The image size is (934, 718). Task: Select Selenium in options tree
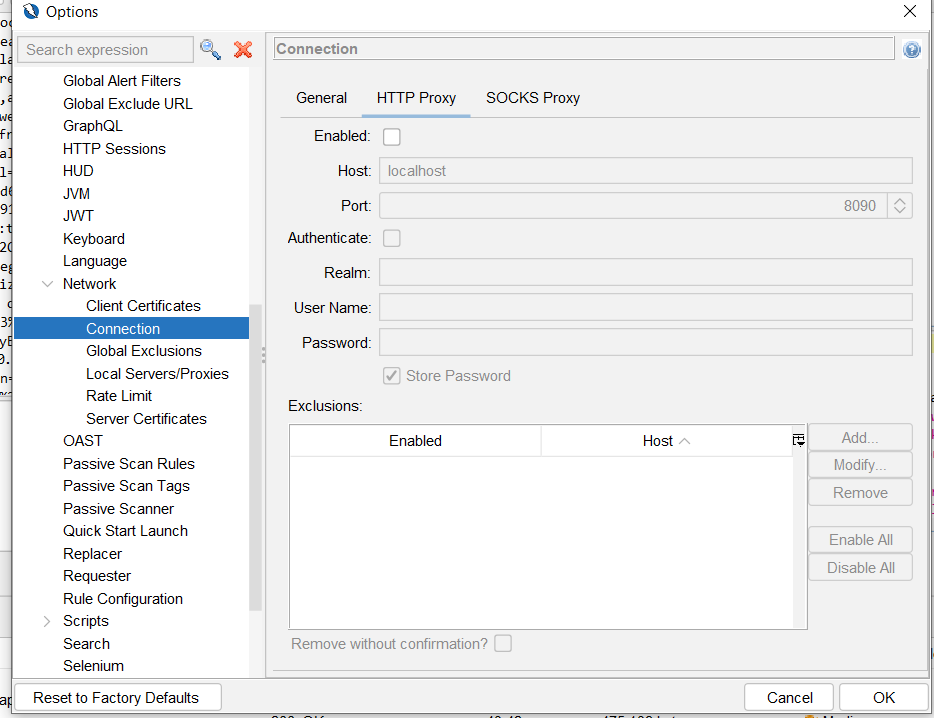click(93, 666)
